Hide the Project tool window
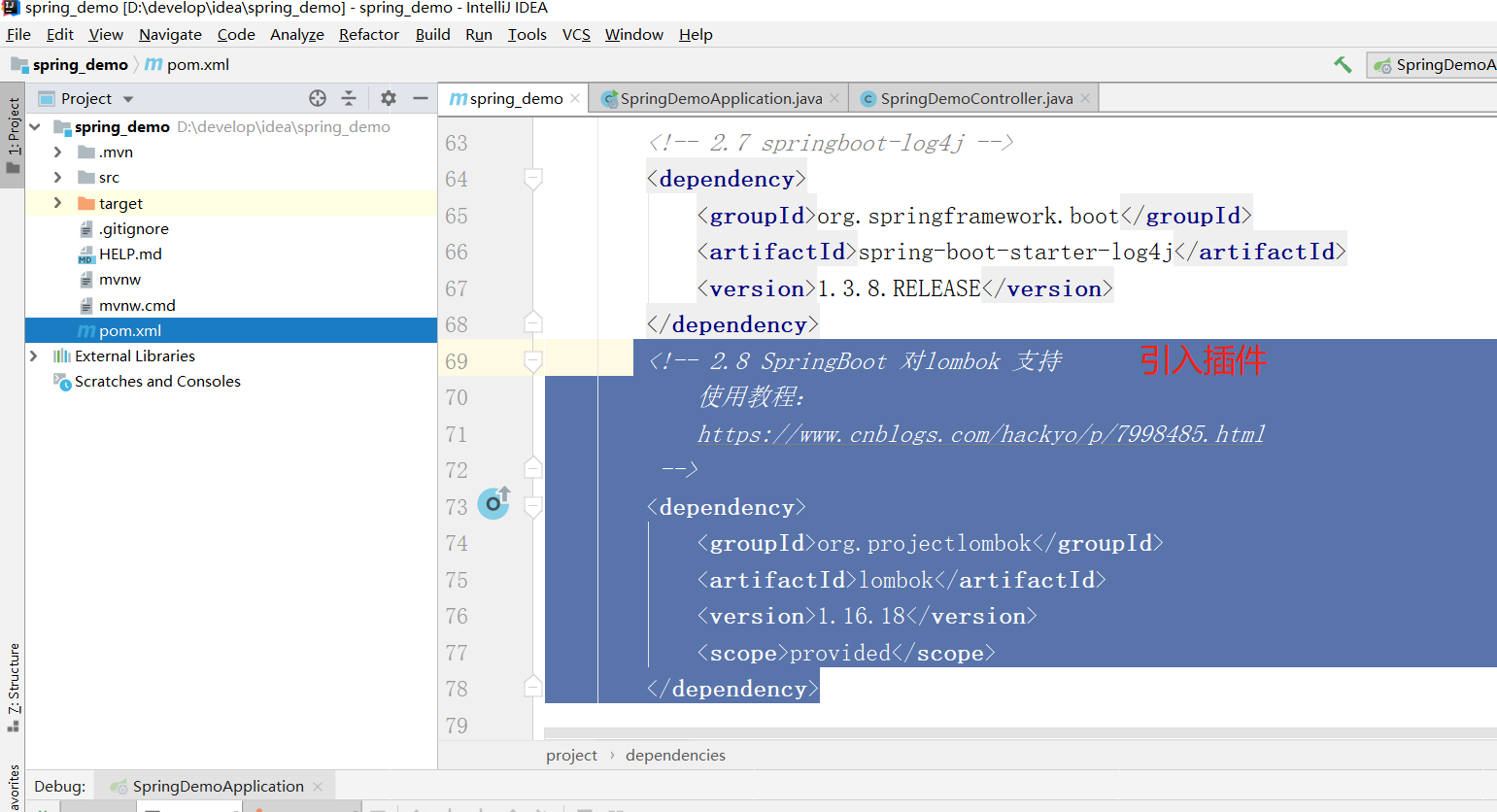This screenshot has height=812, width=1497. click(x=420, y=98)
